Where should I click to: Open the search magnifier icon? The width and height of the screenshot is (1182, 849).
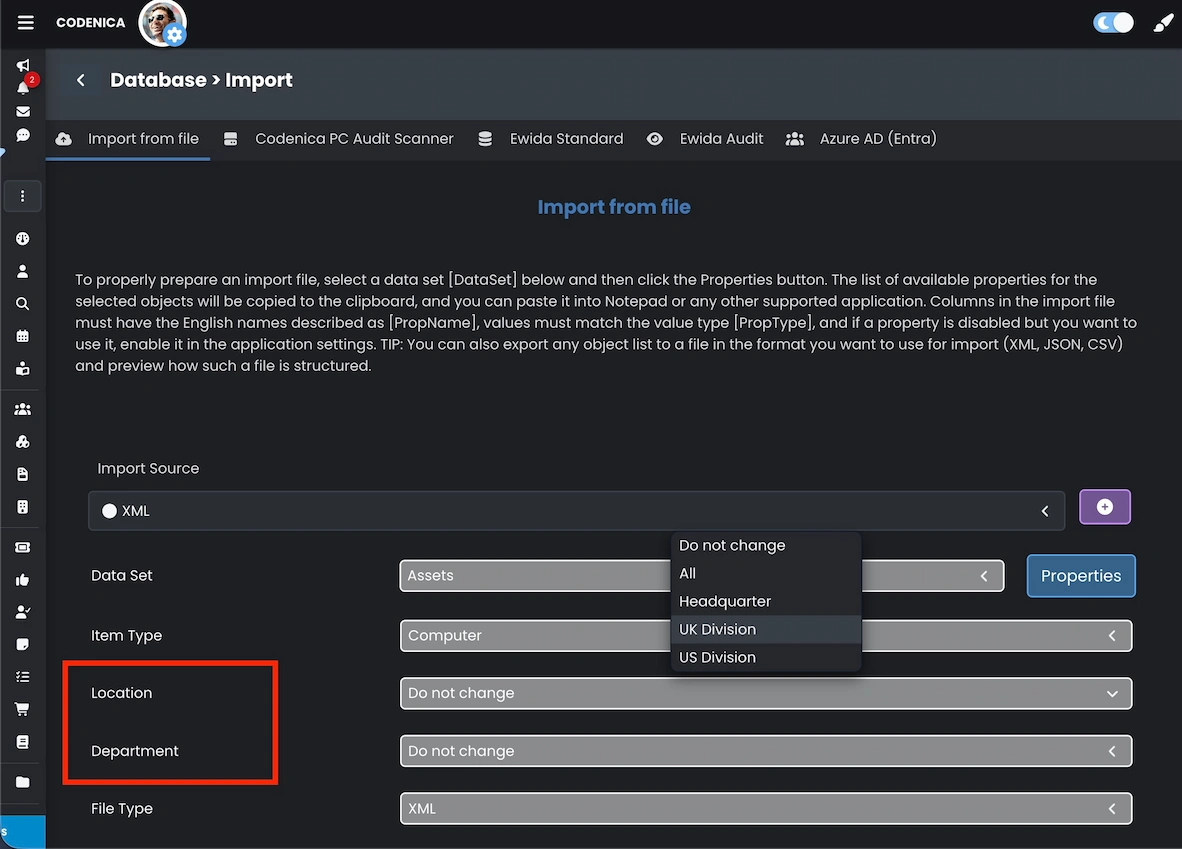click(22, 303)
